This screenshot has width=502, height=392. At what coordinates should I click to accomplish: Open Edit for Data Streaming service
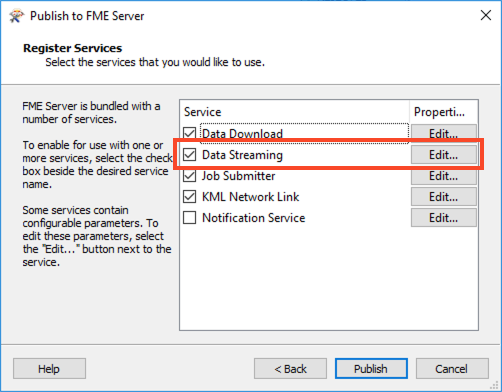pyautogui.click(x=444, y=155)
